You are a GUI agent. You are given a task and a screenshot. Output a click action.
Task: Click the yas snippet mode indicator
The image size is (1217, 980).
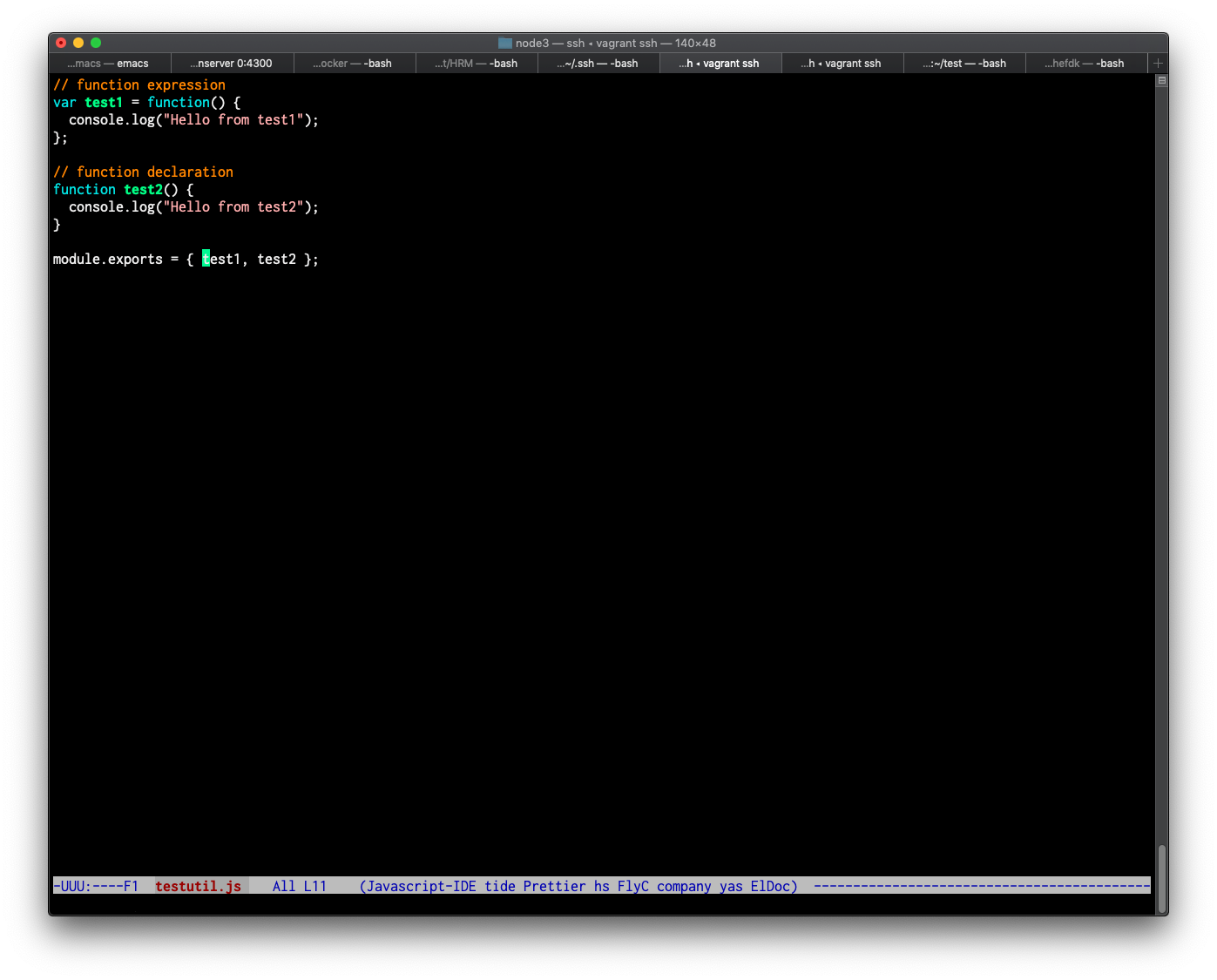pos(731,886)
